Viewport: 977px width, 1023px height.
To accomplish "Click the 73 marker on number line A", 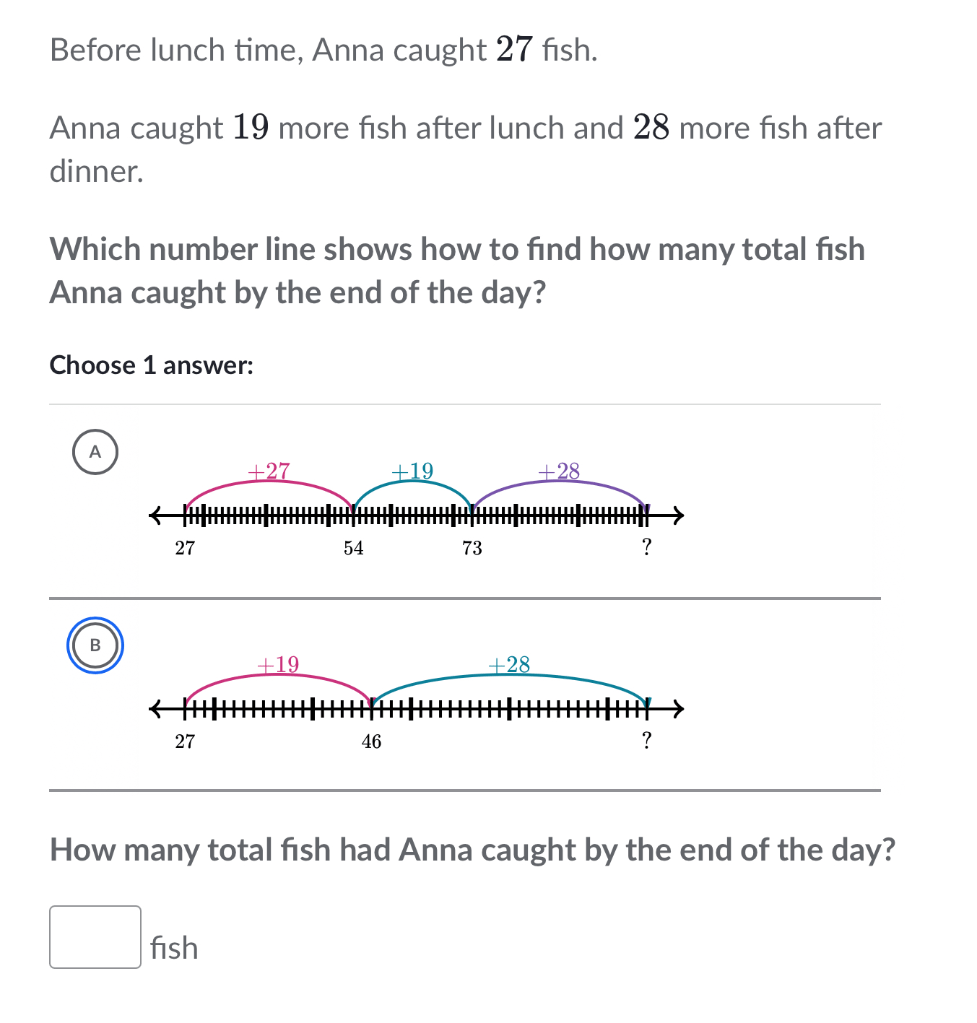I will click(x=473, y=548).
